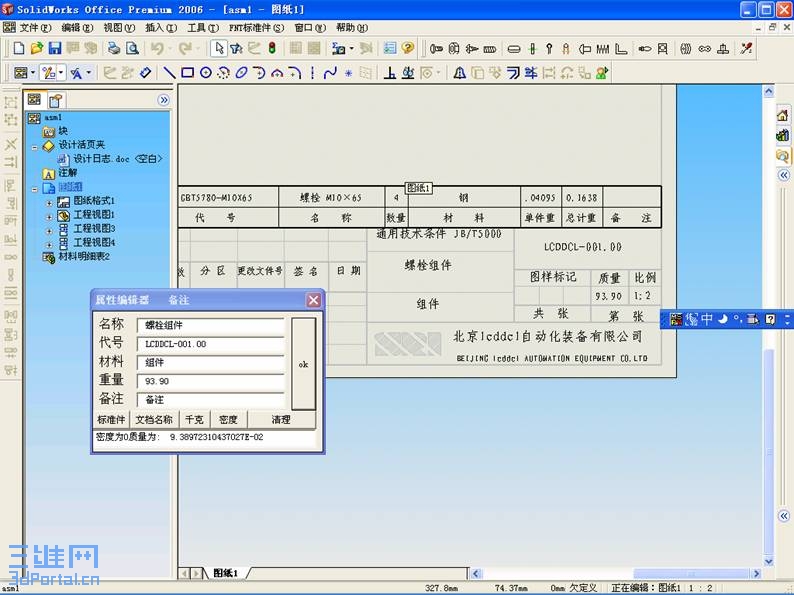Select the Circle sketch tool
The width and height of the screenshot is (794, 595).
206,73
